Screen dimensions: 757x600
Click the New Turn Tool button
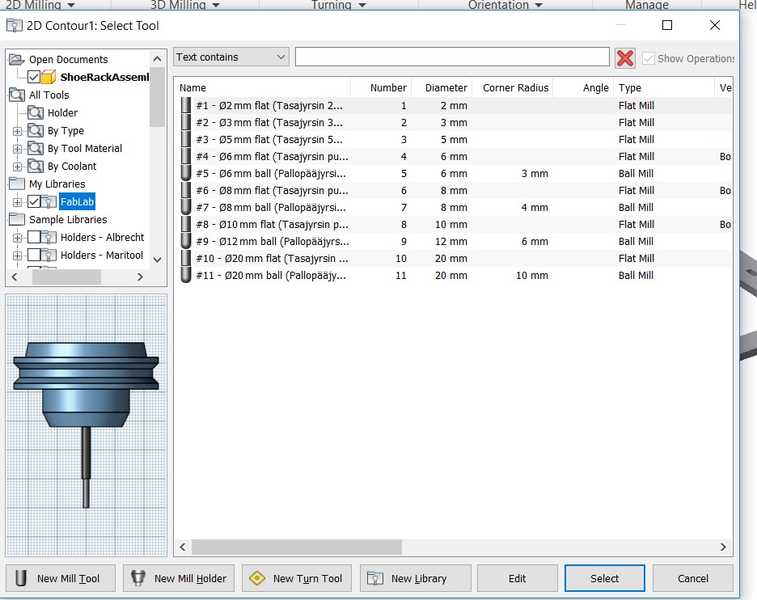[296, 578]
